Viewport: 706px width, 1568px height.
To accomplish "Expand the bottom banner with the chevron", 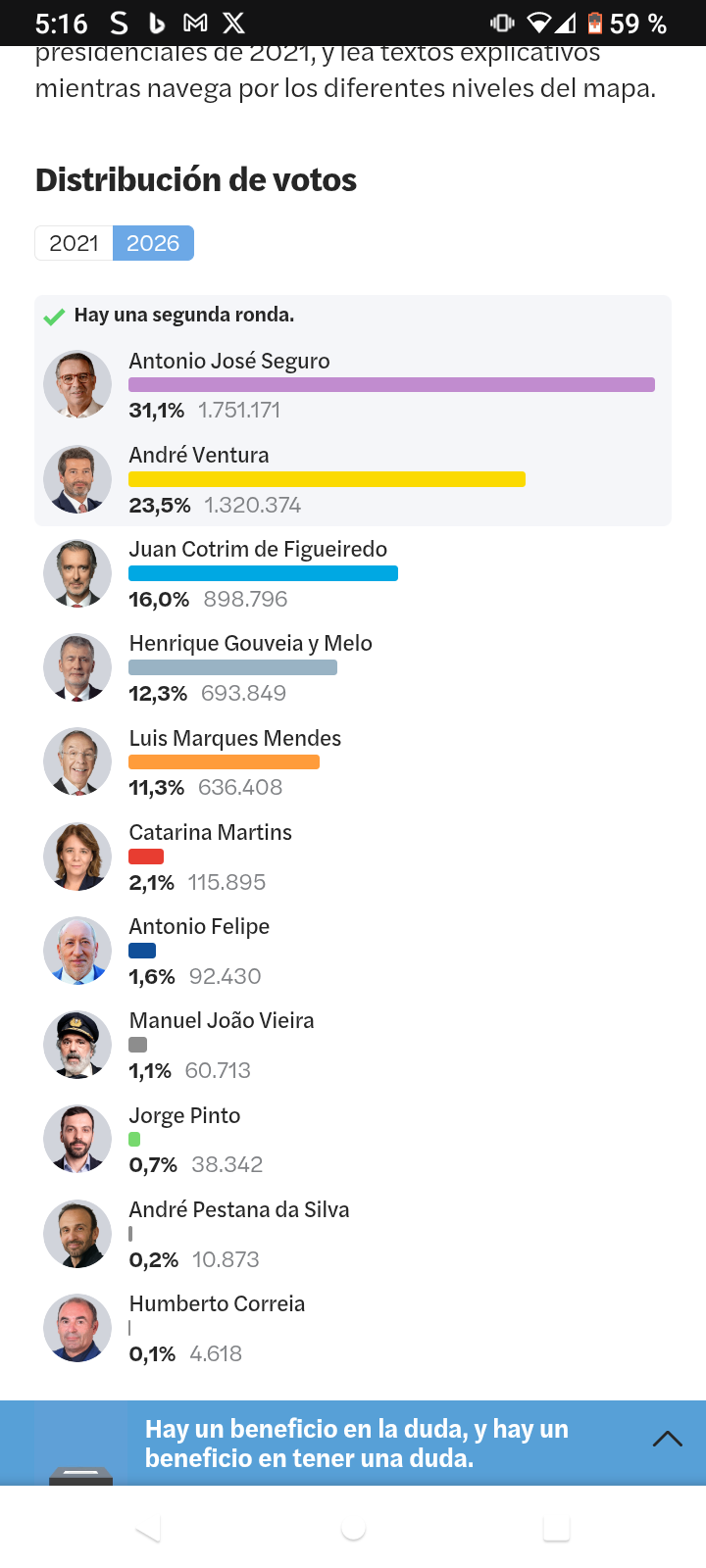I will 667,1439.
